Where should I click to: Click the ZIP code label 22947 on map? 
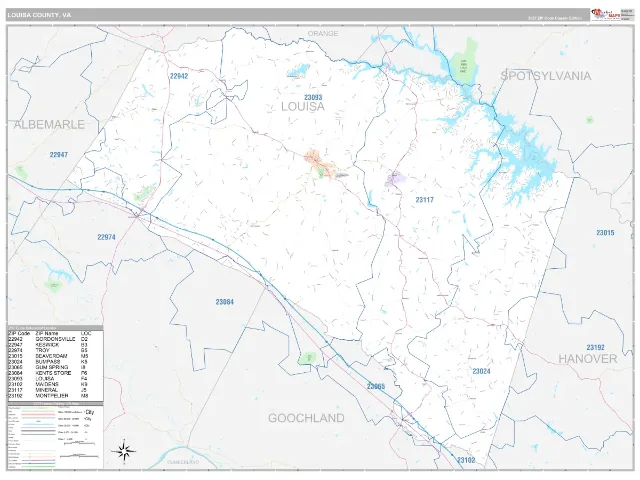coord(59,155)
